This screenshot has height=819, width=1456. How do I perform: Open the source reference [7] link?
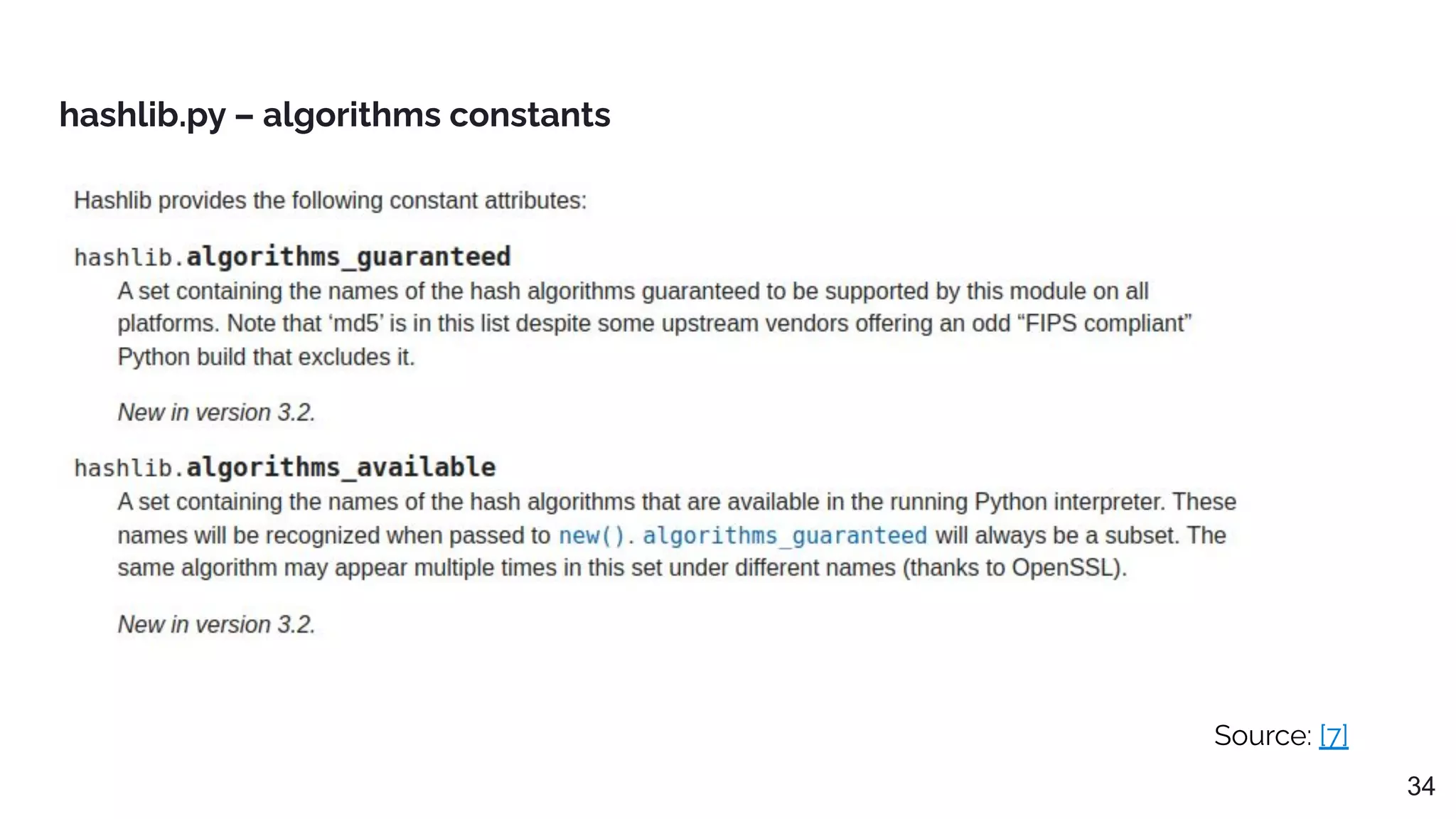click(x=1333, y=736)
